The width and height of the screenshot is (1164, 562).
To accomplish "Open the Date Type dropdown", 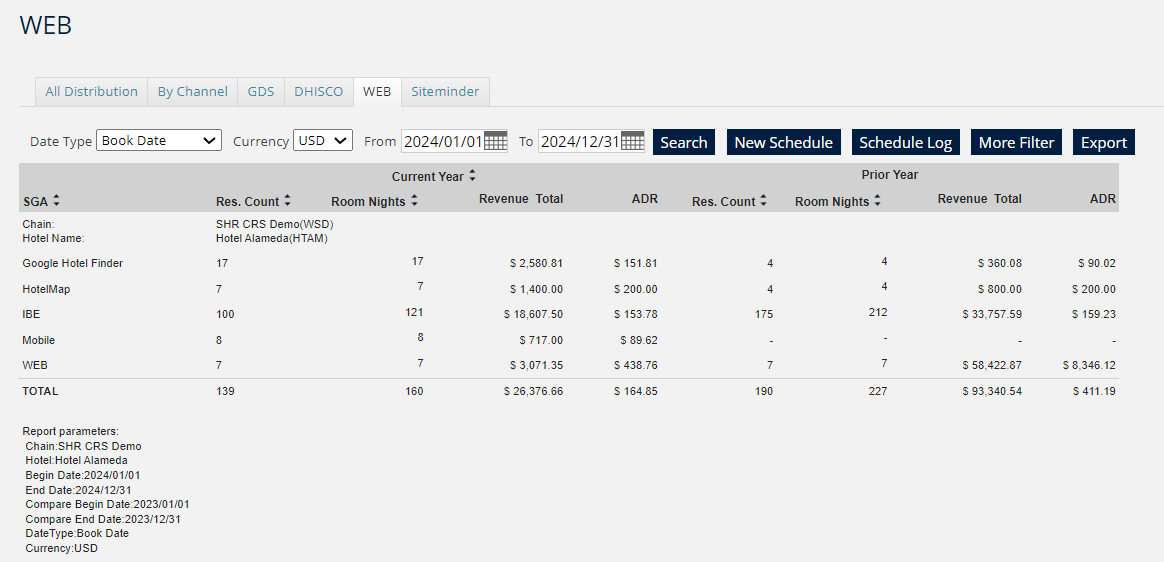I will click(x=159, y=140).
